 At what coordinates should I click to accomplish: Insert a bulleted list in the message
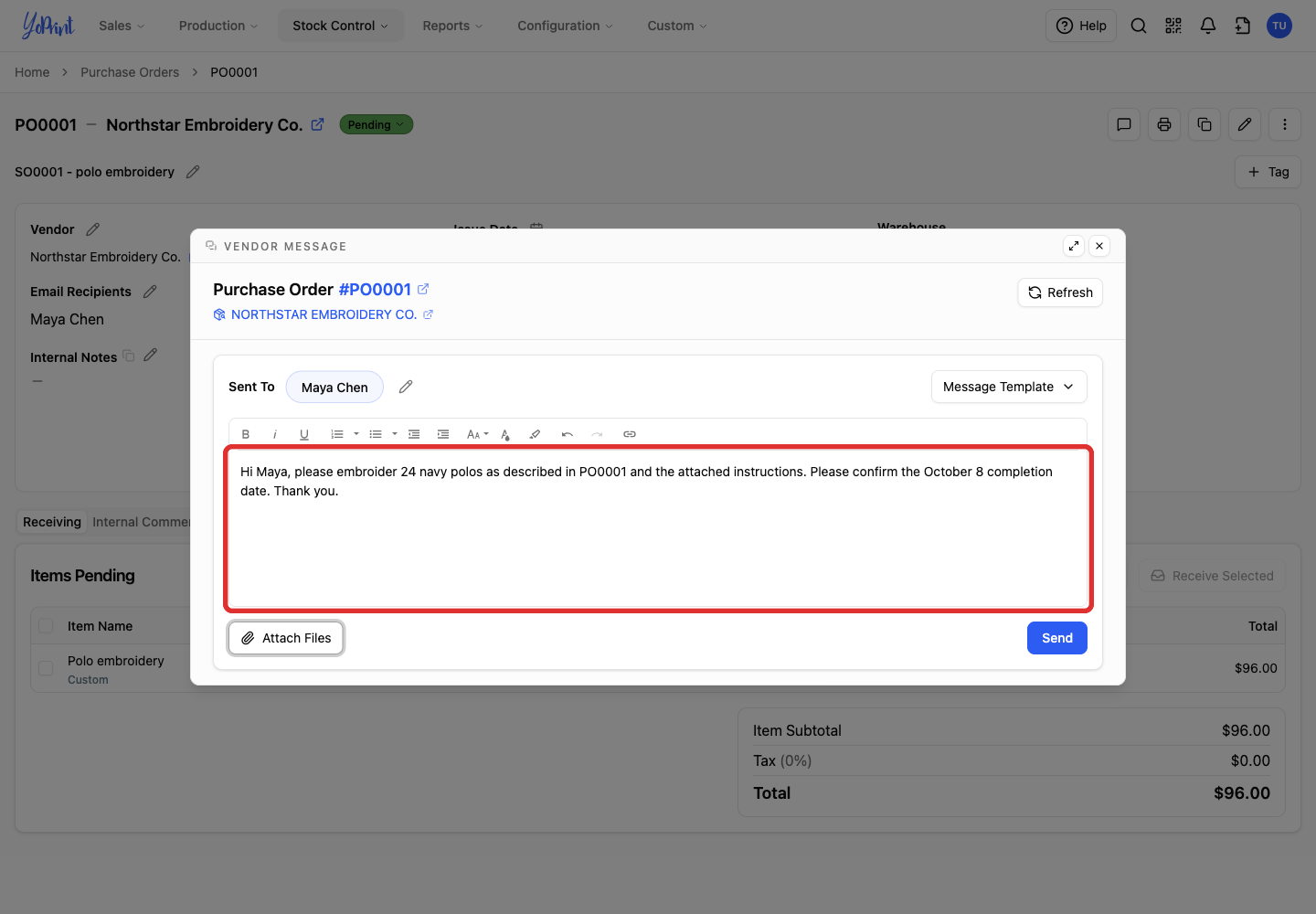(376, 434)
